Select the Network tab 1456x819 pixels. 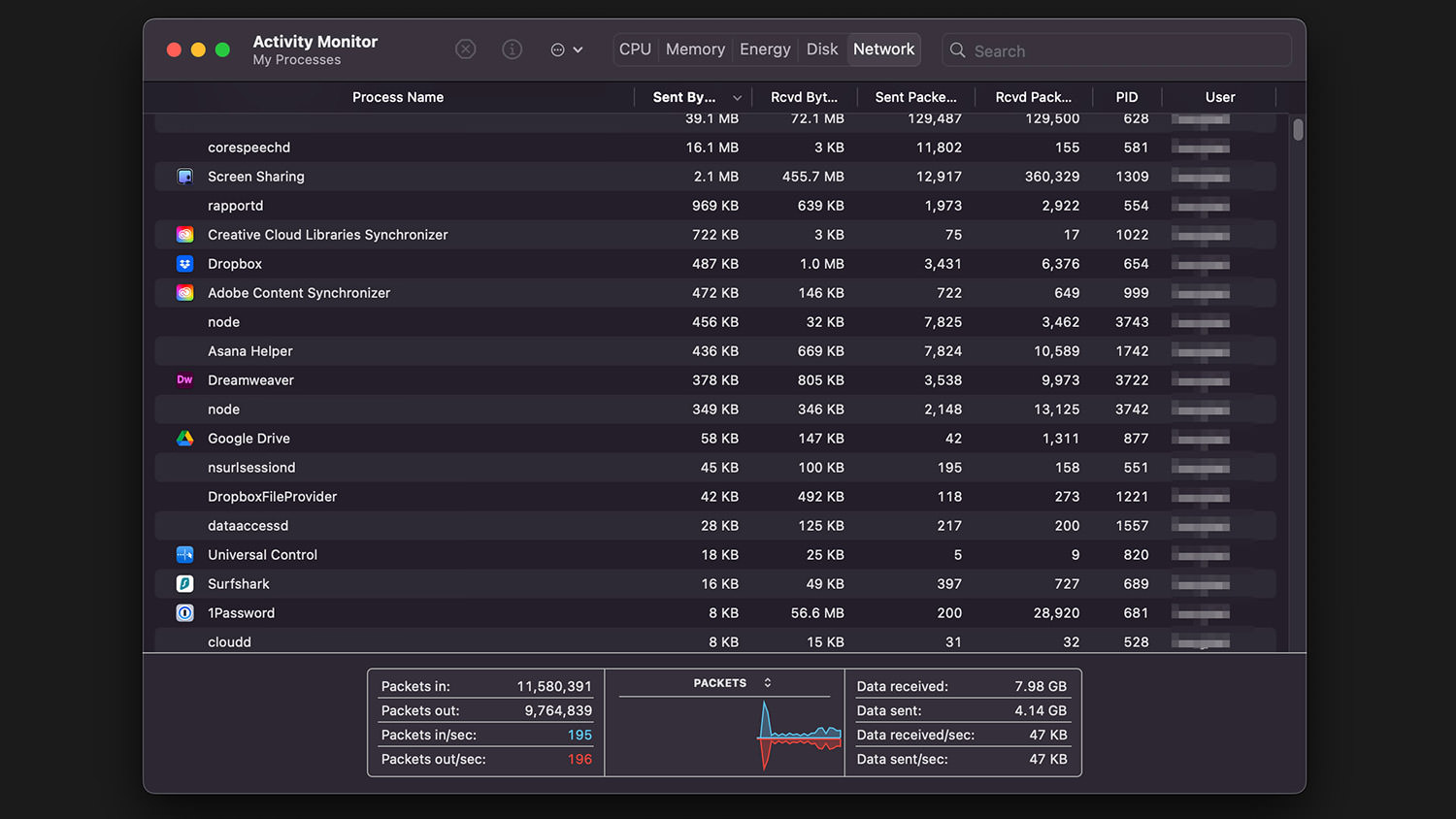[x=883, y=49]
